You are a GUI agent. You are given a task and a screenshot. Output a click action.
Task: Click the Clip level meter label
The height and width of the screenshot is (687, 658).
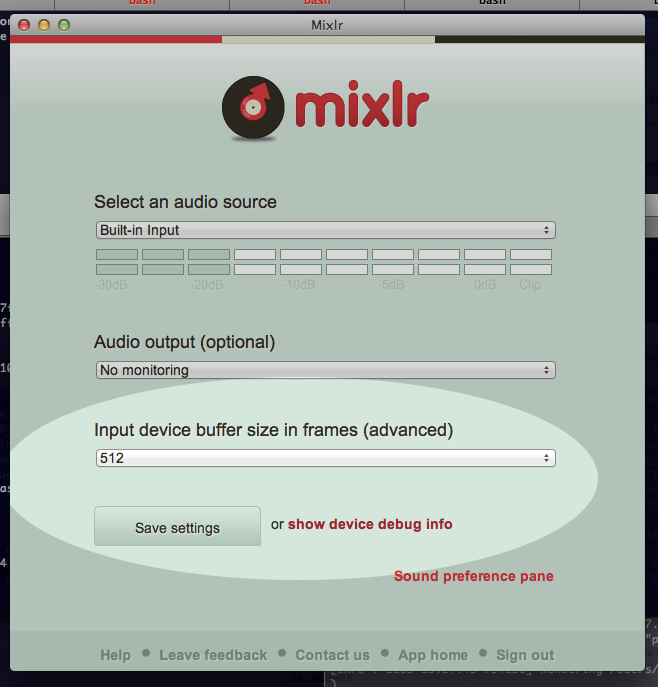[530, 285]
